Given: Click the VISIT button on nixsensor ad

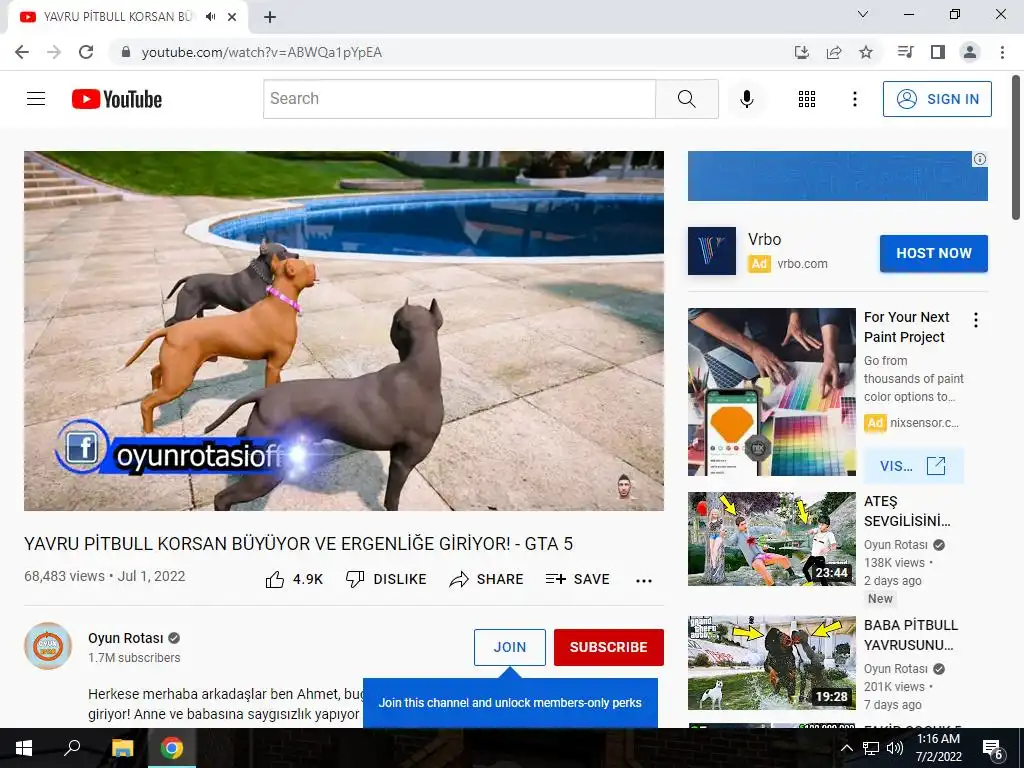Looking at the screenshot, I should 913,466.
